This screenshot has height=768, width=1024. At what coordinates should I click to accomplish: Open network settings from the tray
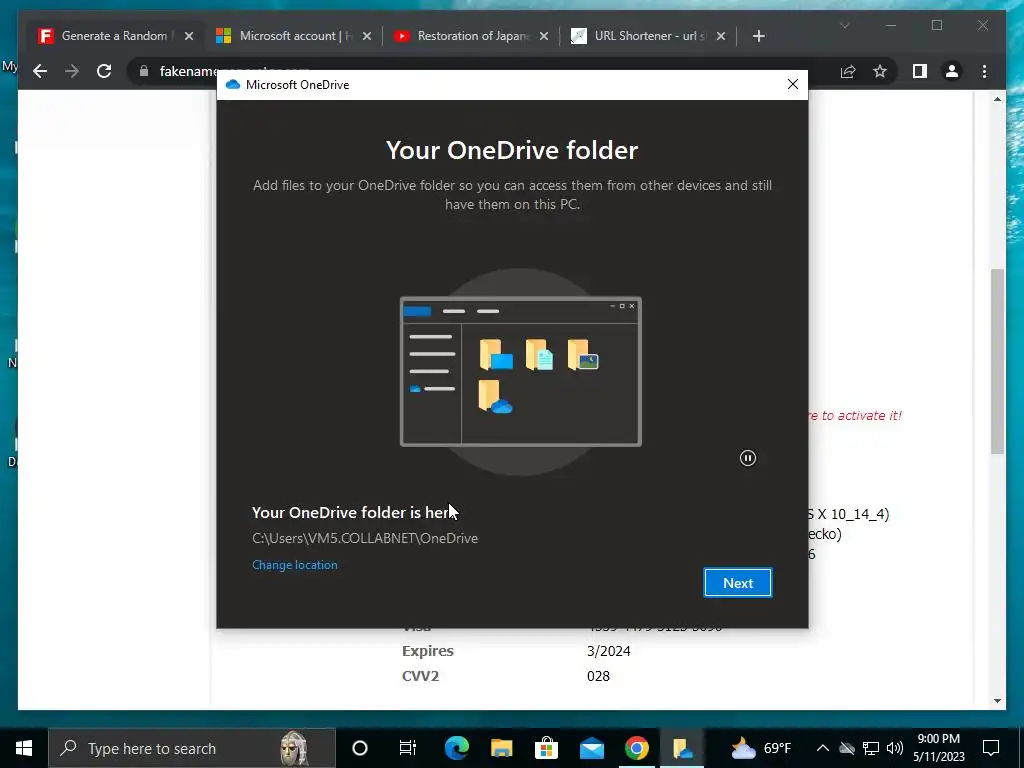point(871,748)
